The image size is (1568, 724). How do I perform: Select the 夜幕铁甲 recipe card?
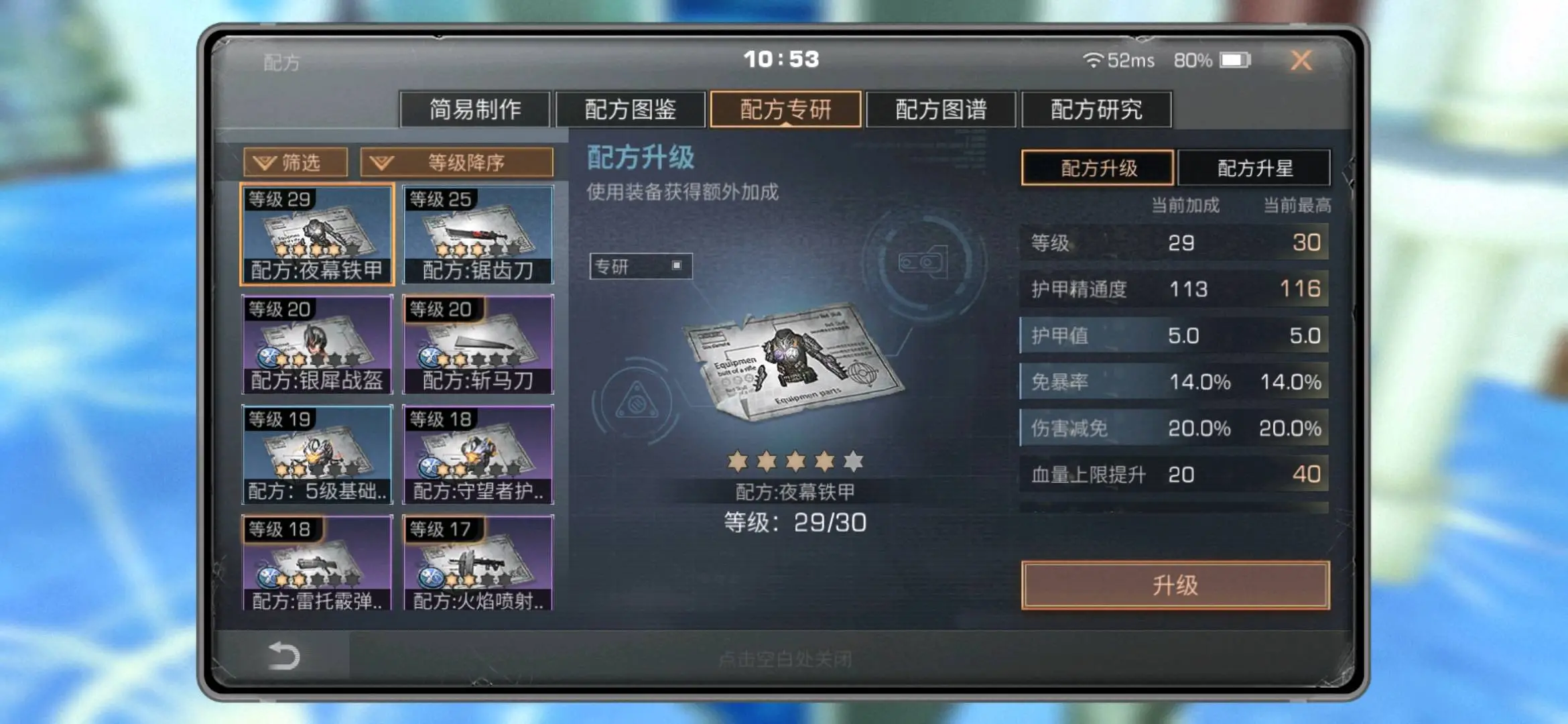tap(317, 235)
